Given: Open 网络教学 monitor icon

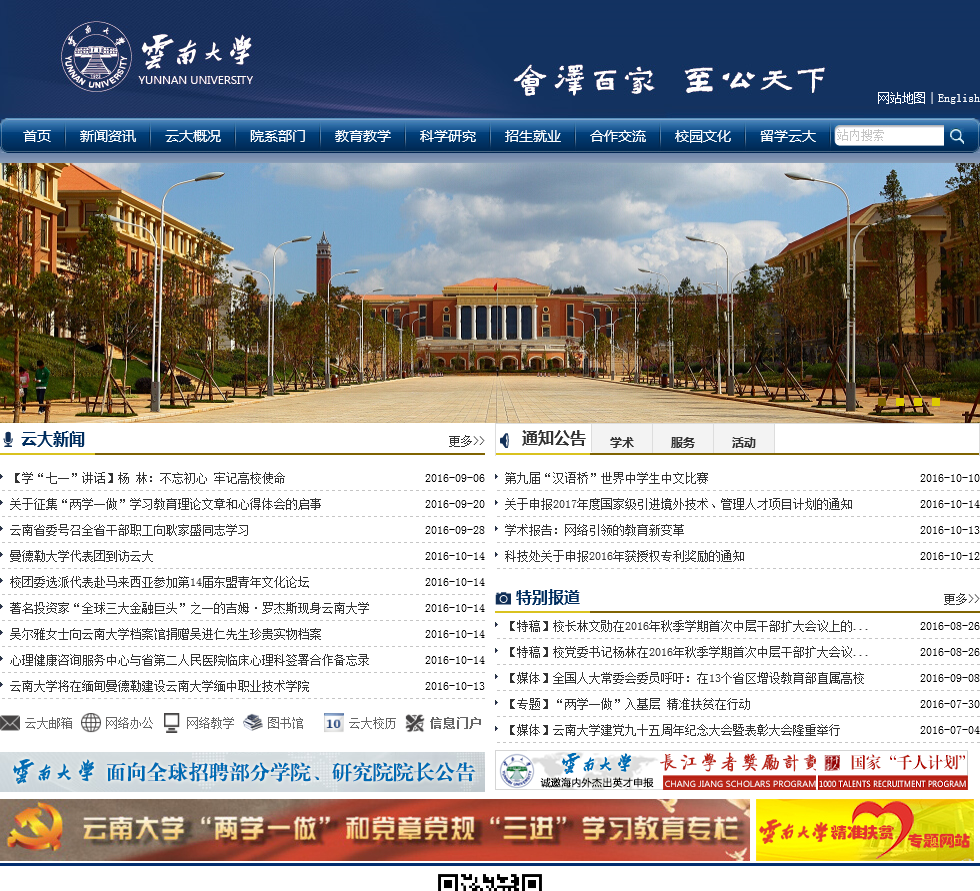Looking at the screenshot, I should pyautogui.click(x=171, y=723).
